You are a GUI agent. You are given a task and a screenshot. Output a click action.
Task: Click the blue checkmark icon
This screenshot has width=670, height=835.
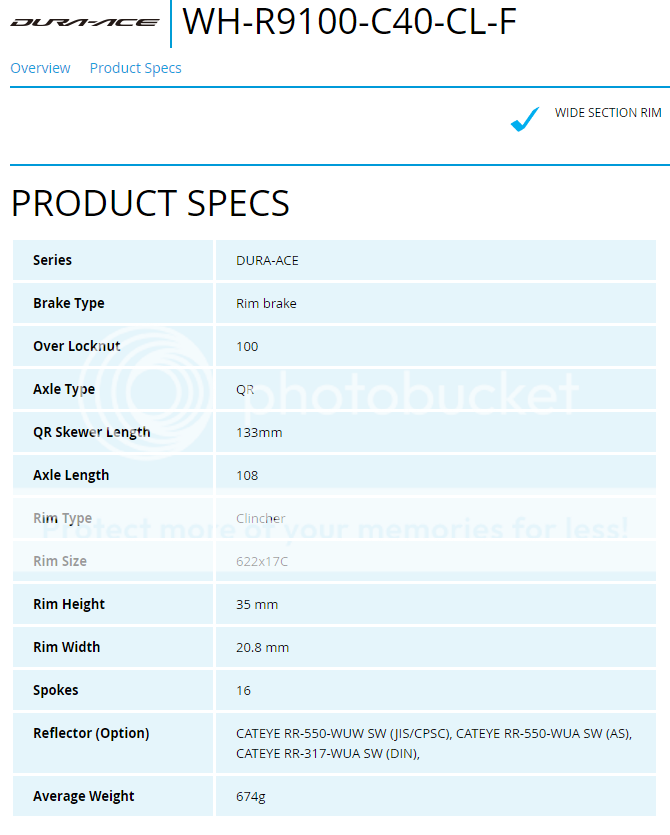pos(524,120)
